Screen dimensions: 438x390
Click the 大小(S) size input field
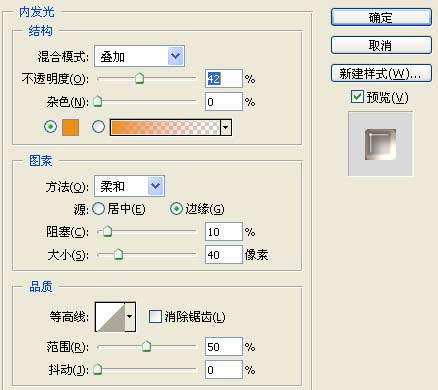(224, 255)
